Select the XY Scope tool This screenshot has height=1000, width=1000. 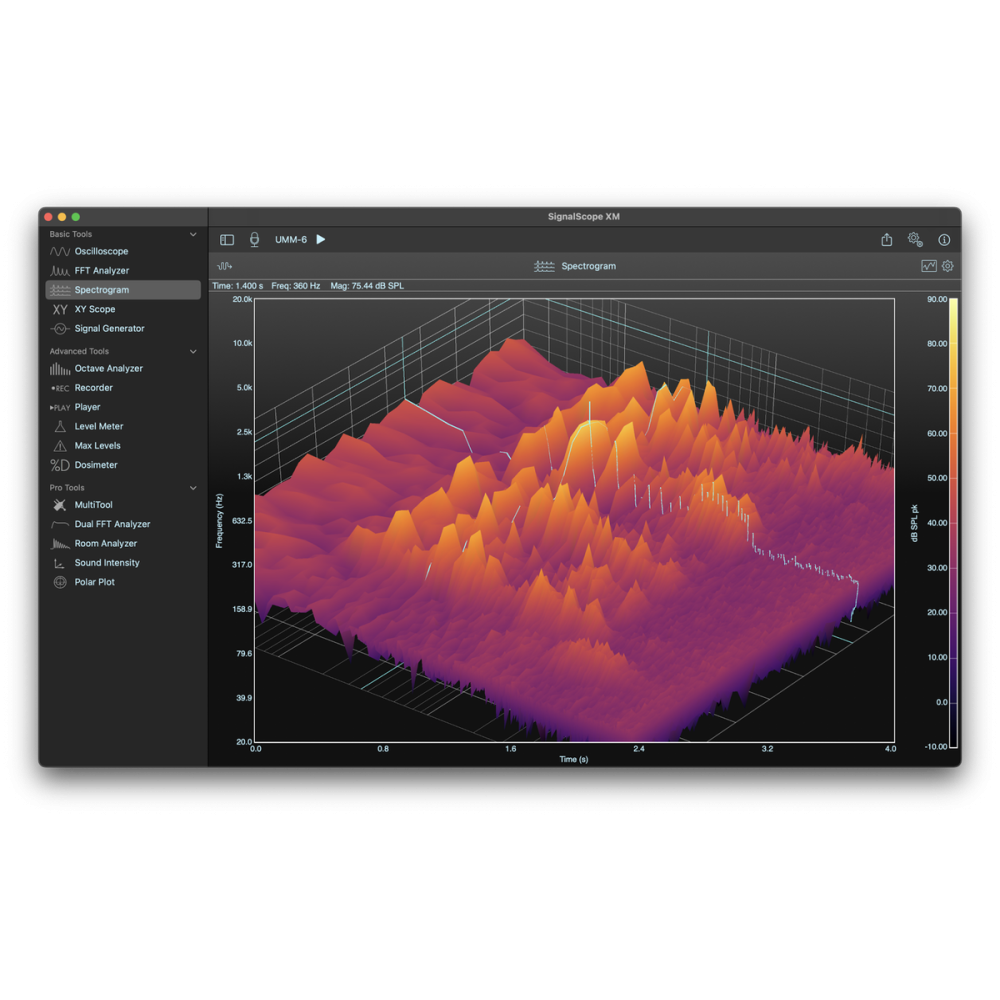pos(94,310)
